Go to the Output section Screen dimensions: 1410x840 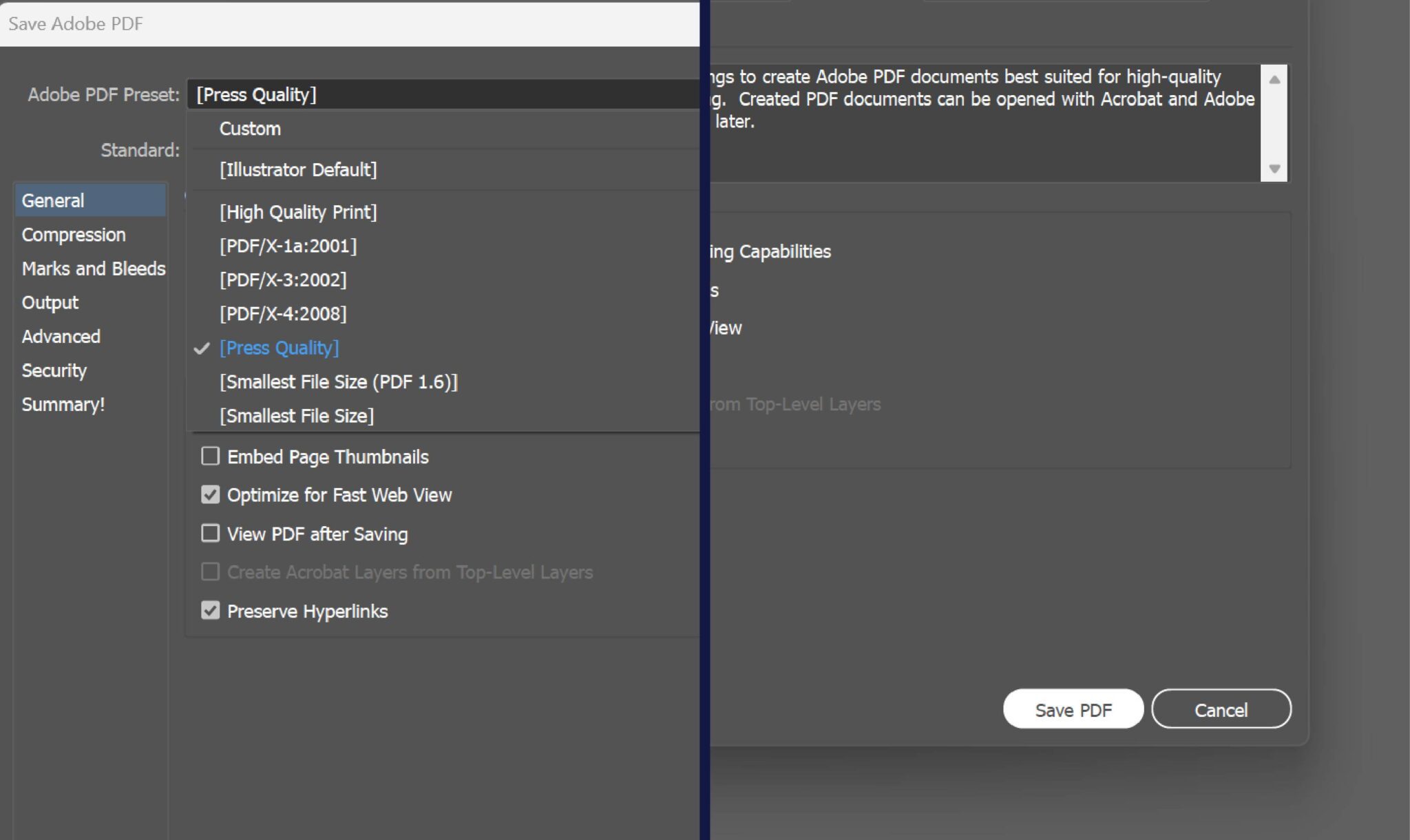50,302
